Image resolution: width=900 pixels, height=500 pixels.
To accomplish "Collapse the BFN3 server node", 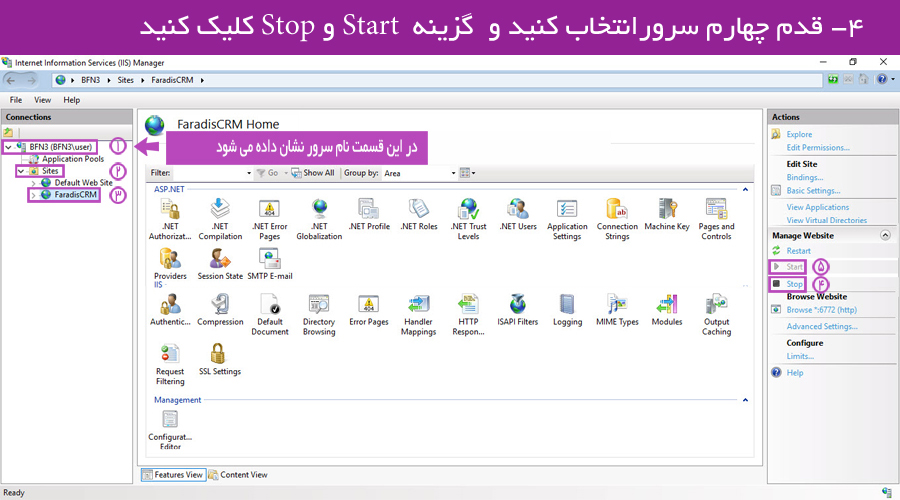I will pyautogui.click(x=8, y=147).
